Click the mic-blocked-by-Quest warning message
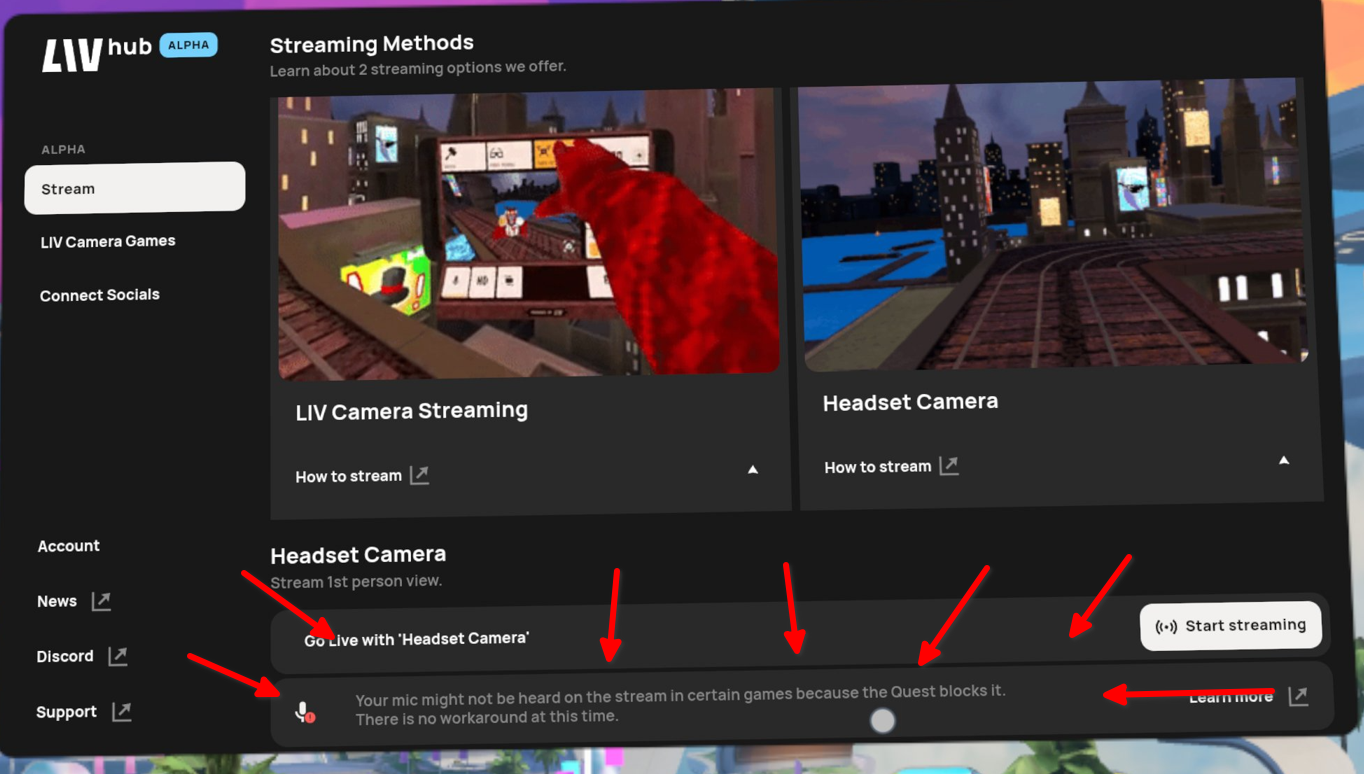1364x774 pixels. 680,703
